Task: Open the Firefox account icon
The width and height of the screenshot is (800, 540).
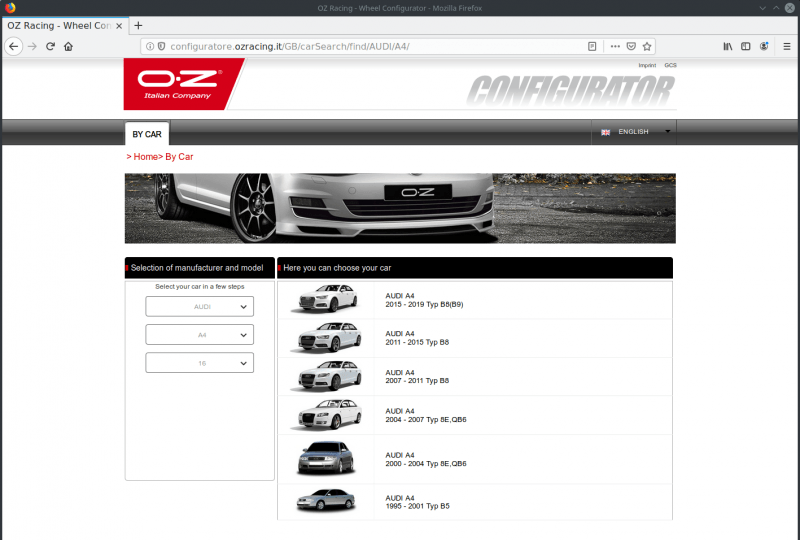Action: tap(764, 46)
